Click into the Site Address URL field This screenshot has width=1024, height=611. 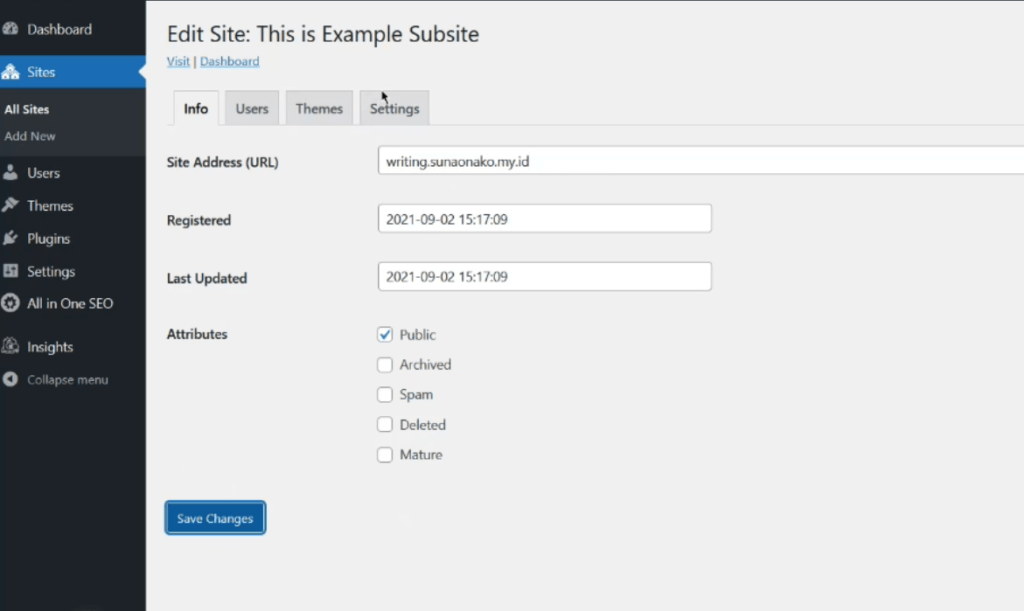700,160
